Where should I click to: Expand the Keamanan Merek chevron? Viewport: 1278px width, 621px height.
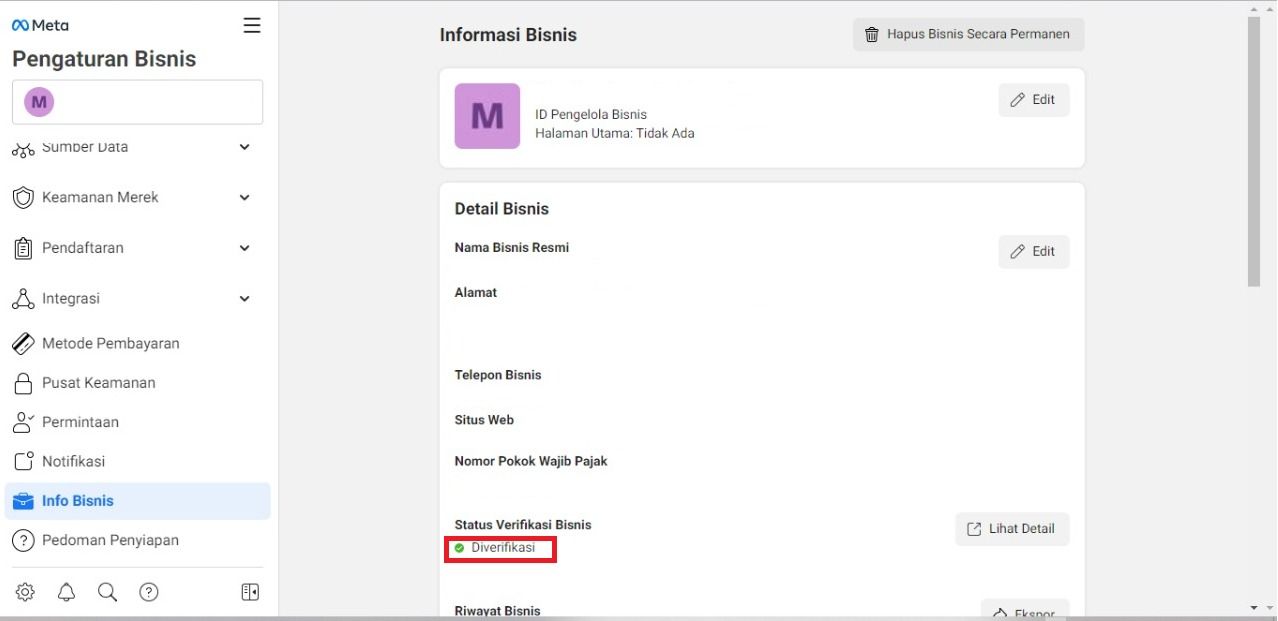point(244,198)
